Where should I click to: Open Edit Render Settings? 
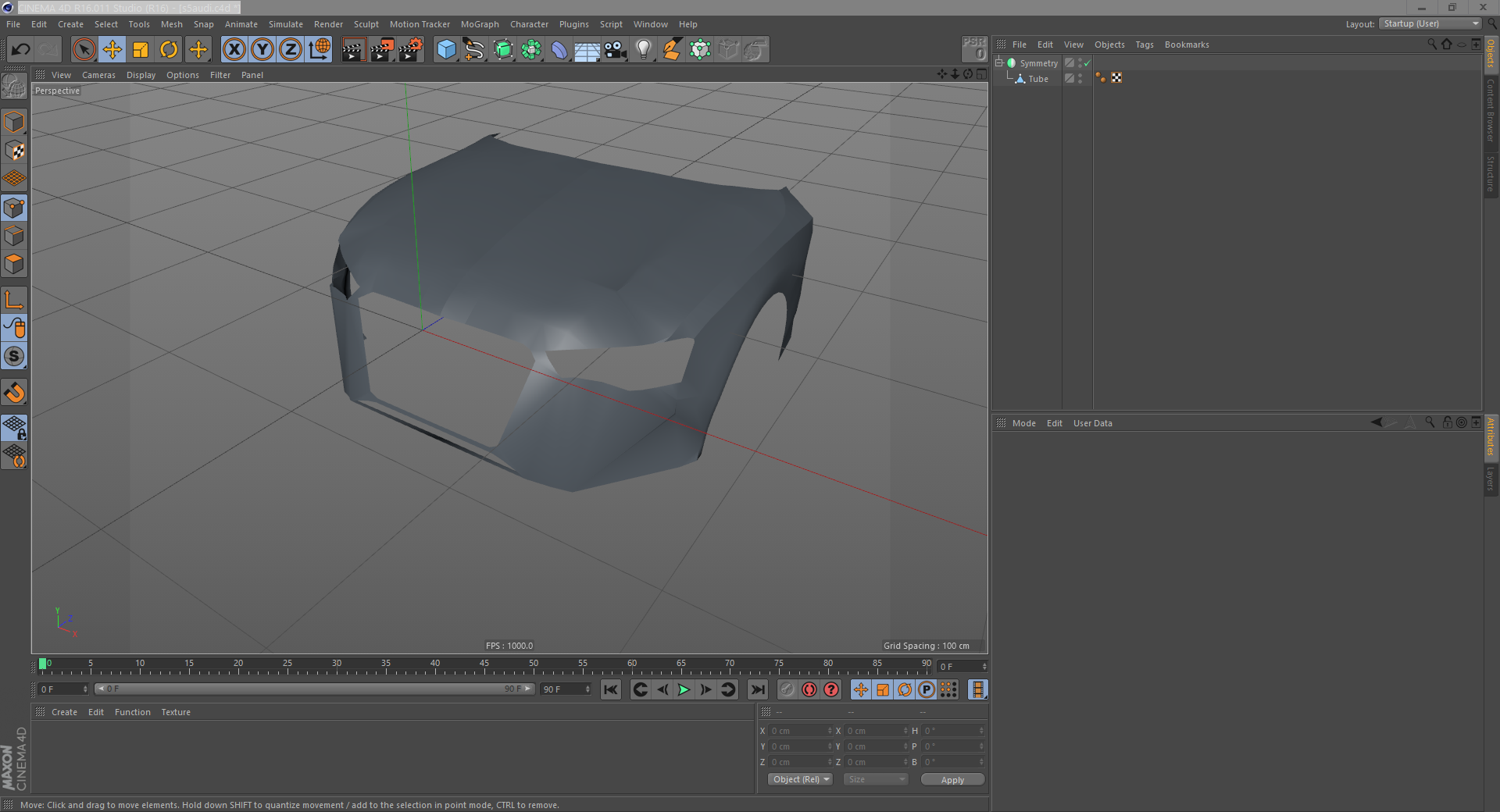click(x=411, y=50)
